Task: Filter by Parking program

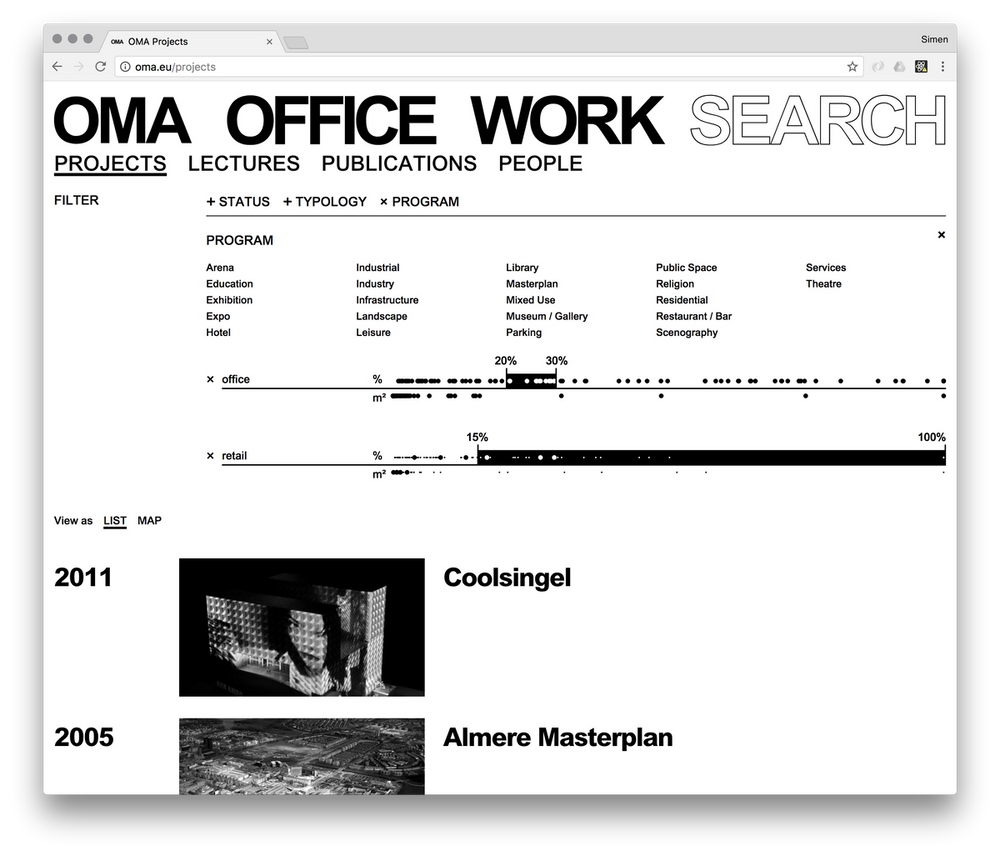Action: 524,333
